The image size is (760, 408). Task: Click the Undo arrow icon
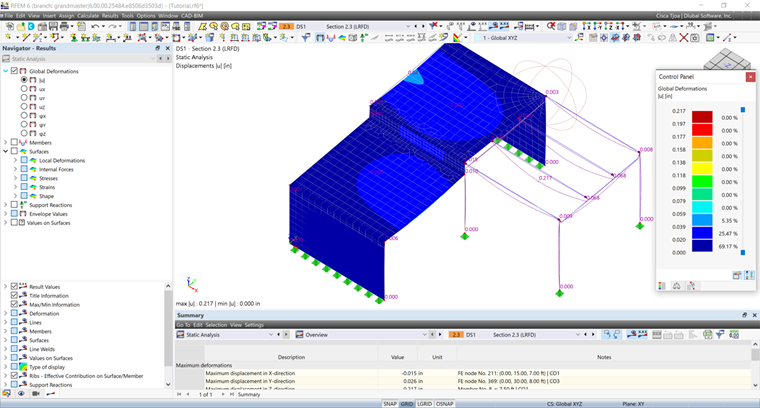95,26
